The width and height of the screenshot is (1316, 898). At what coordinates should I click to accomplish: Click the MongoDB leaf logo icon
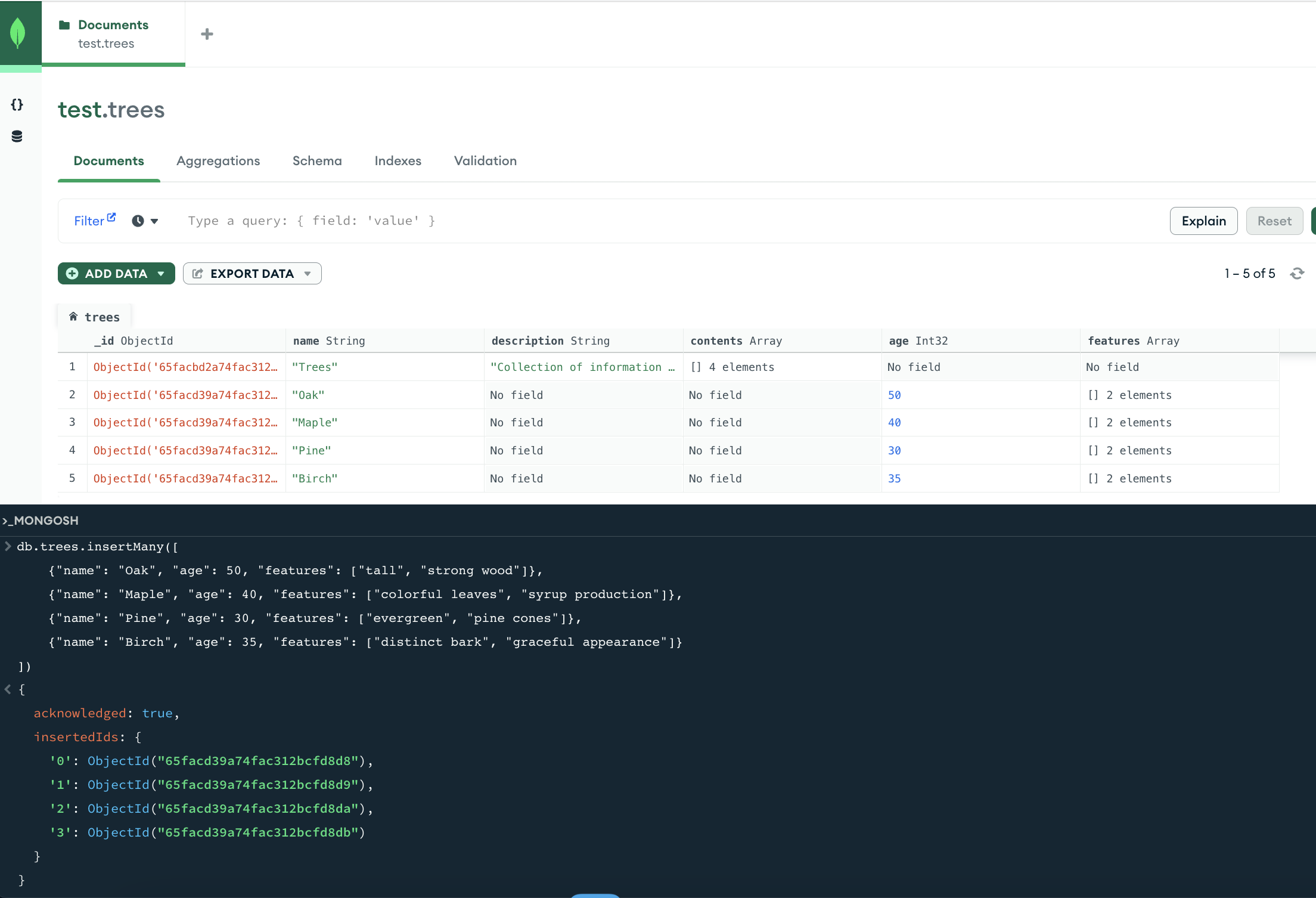(x=18, y=33)
